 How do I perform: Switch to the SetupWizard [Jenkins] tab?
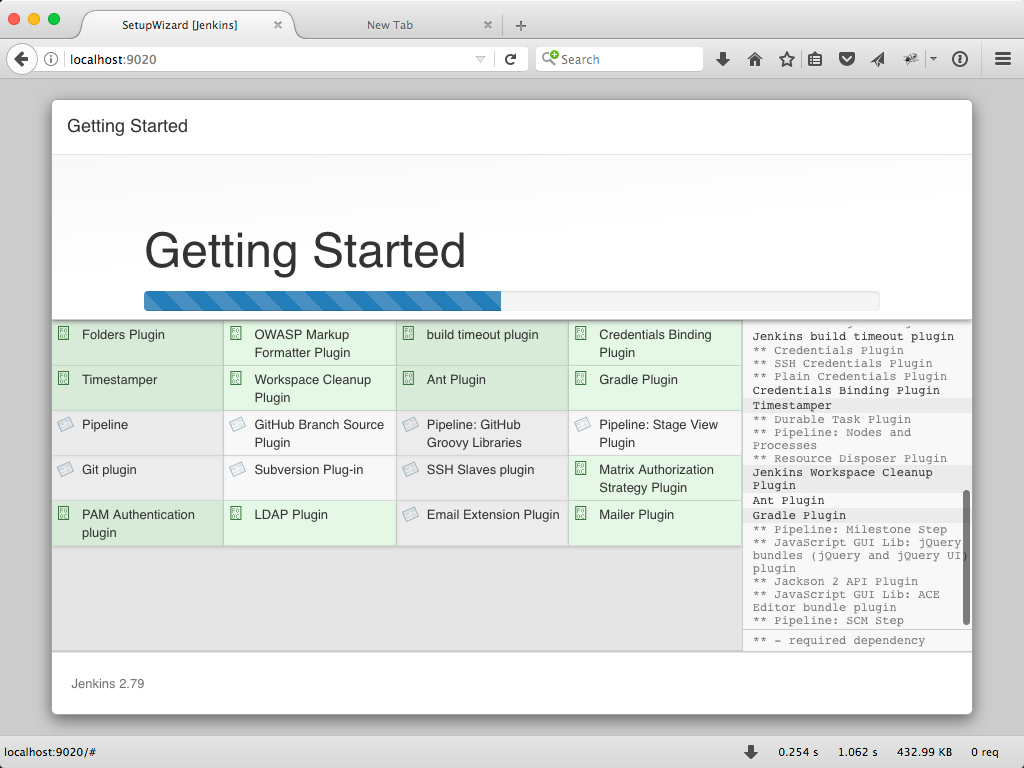[180, 25]
